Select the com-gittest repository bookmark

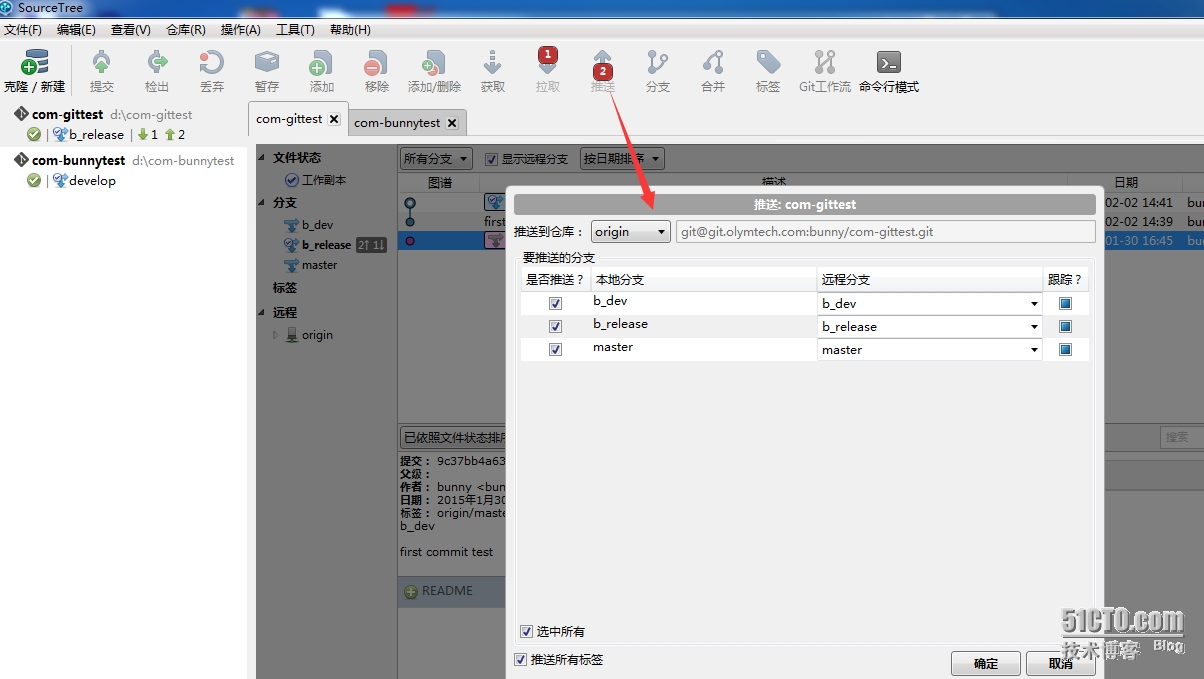coord(103,114)
